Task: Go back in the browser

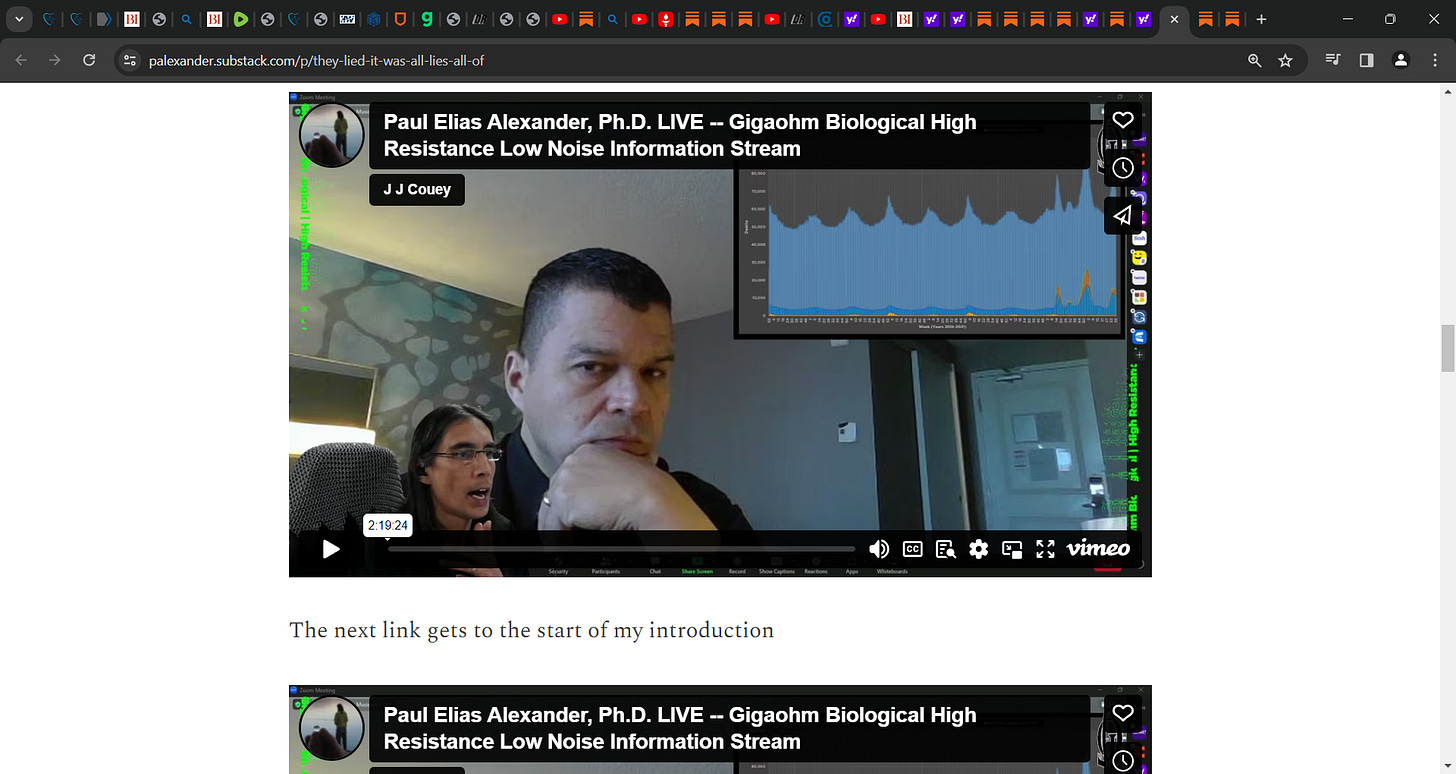Action: pyautogui.click(x=22, y=60)
